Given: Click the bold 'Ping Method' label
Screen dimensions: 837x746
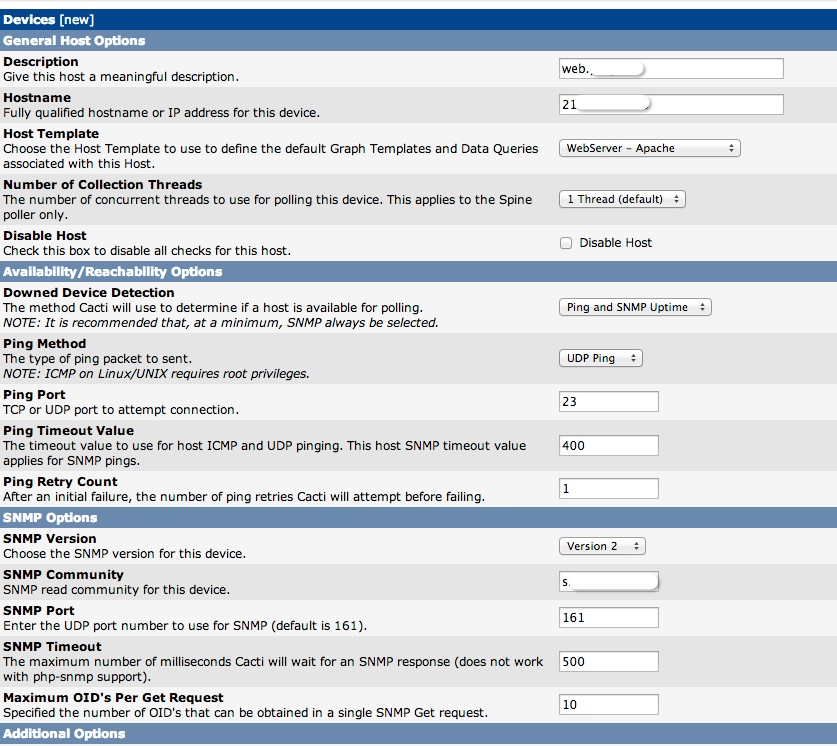Looking at the screenshot, I should coord(44,344).
